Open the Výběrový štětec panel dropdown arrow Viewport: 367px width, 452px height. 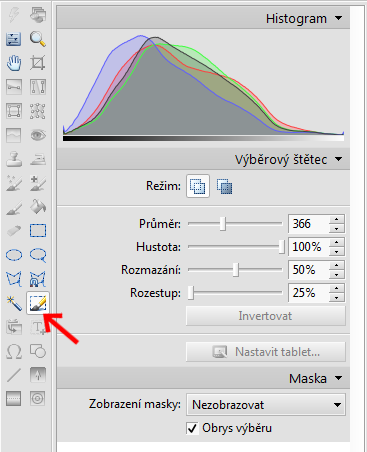[338, 159]
